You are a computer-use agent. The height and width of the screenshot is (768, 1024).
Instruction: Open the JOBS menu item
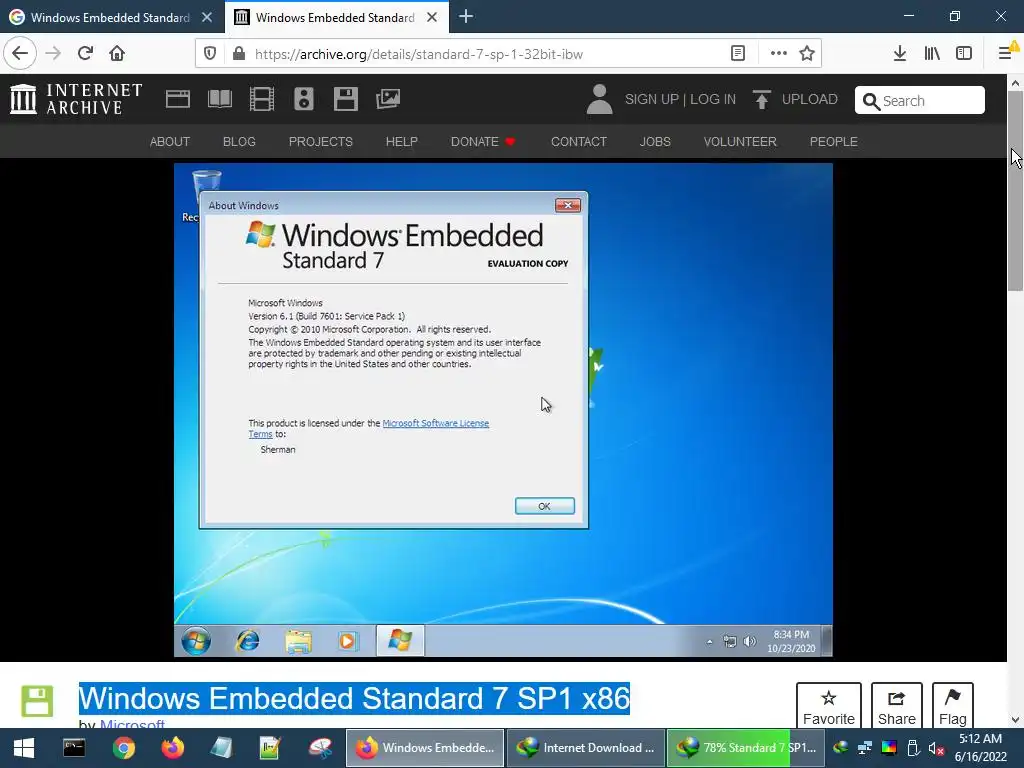tap(655, 142)
